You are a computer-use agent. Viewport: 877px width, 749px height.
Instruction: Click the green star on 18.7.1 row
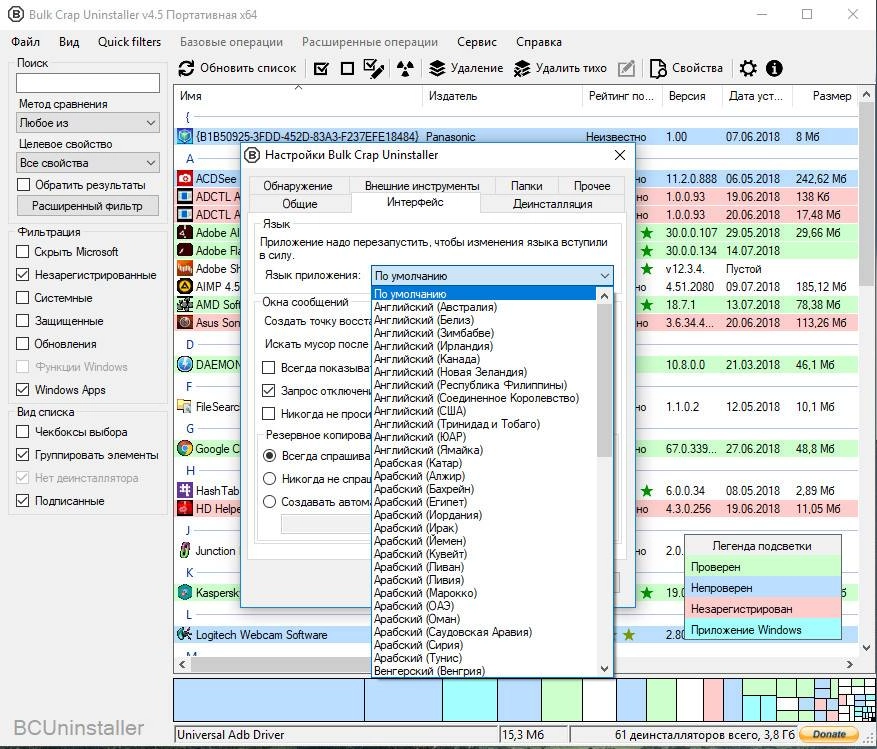click(x=647, y=305)
